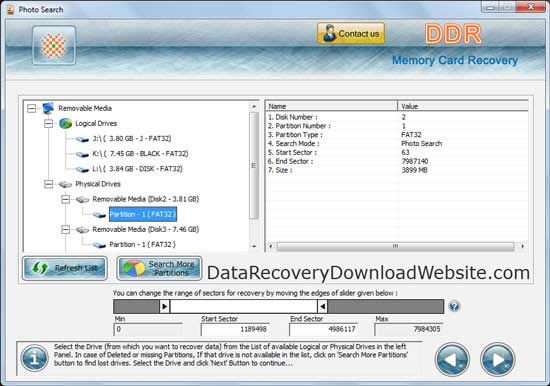The image size is (550, 386).
Task: Select the L:\ DISK drive icon
Action: tap(82, 169)
